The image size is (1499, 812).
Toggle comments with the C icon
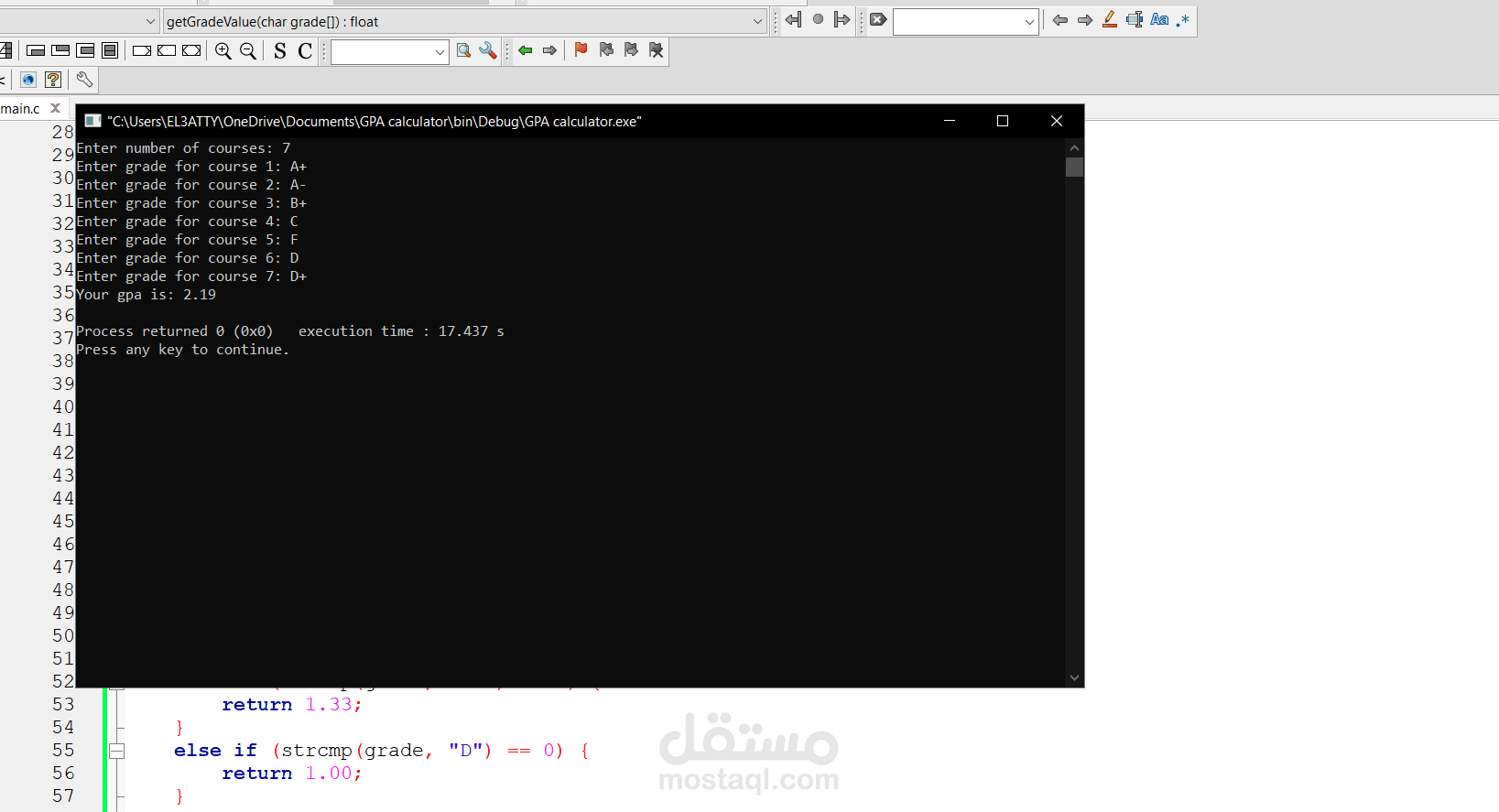pos(305,51)
